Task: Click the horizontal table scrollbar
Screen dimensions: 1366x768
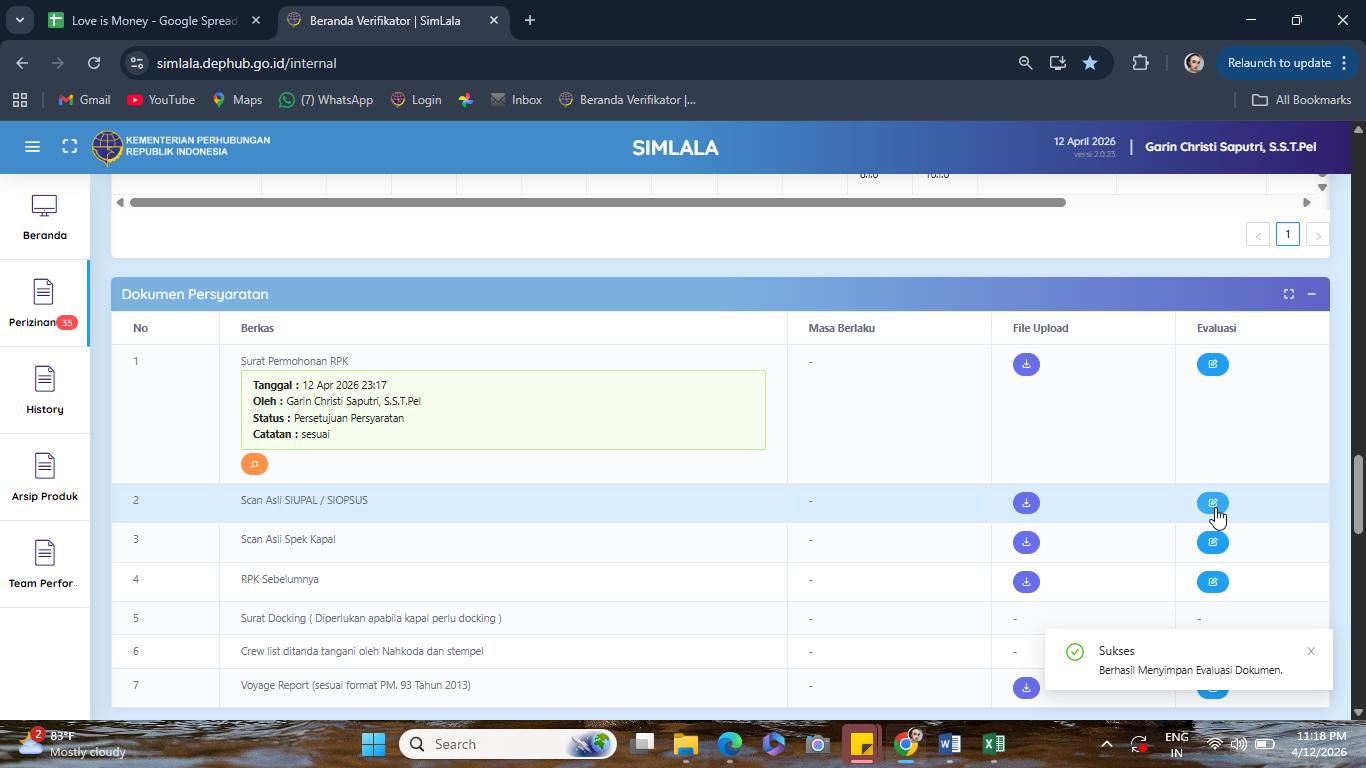Action: tap(597, 202)
